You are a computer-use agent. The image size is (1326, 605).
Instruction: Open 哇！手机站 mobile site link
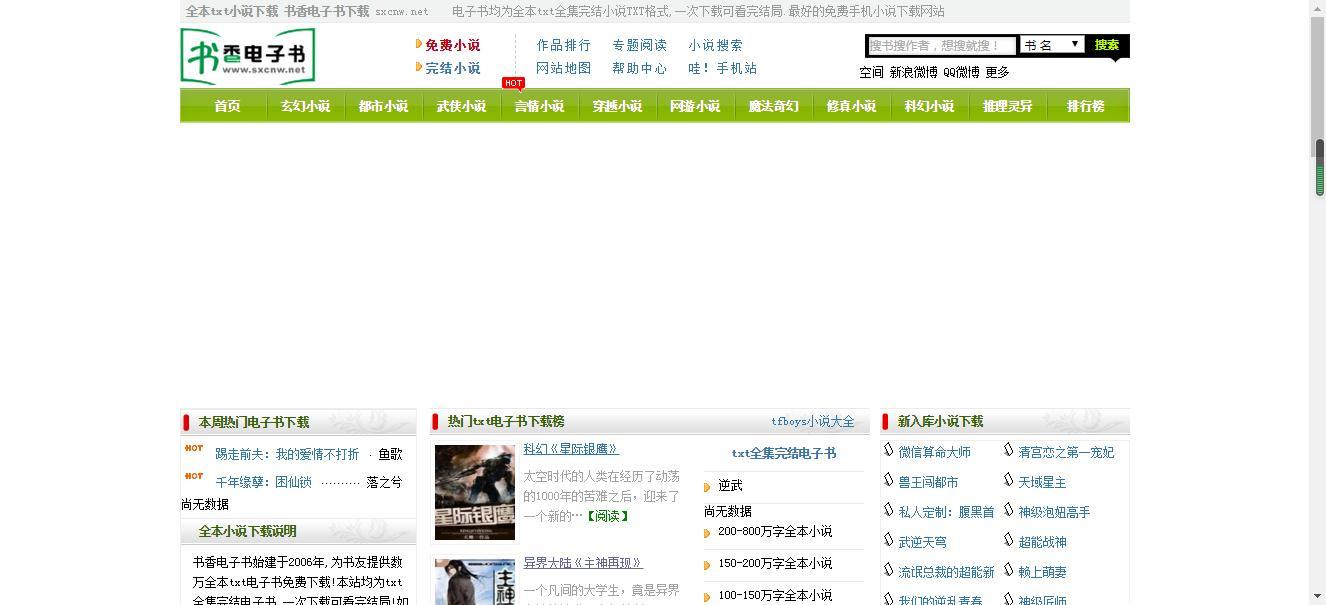click(723, 68)
